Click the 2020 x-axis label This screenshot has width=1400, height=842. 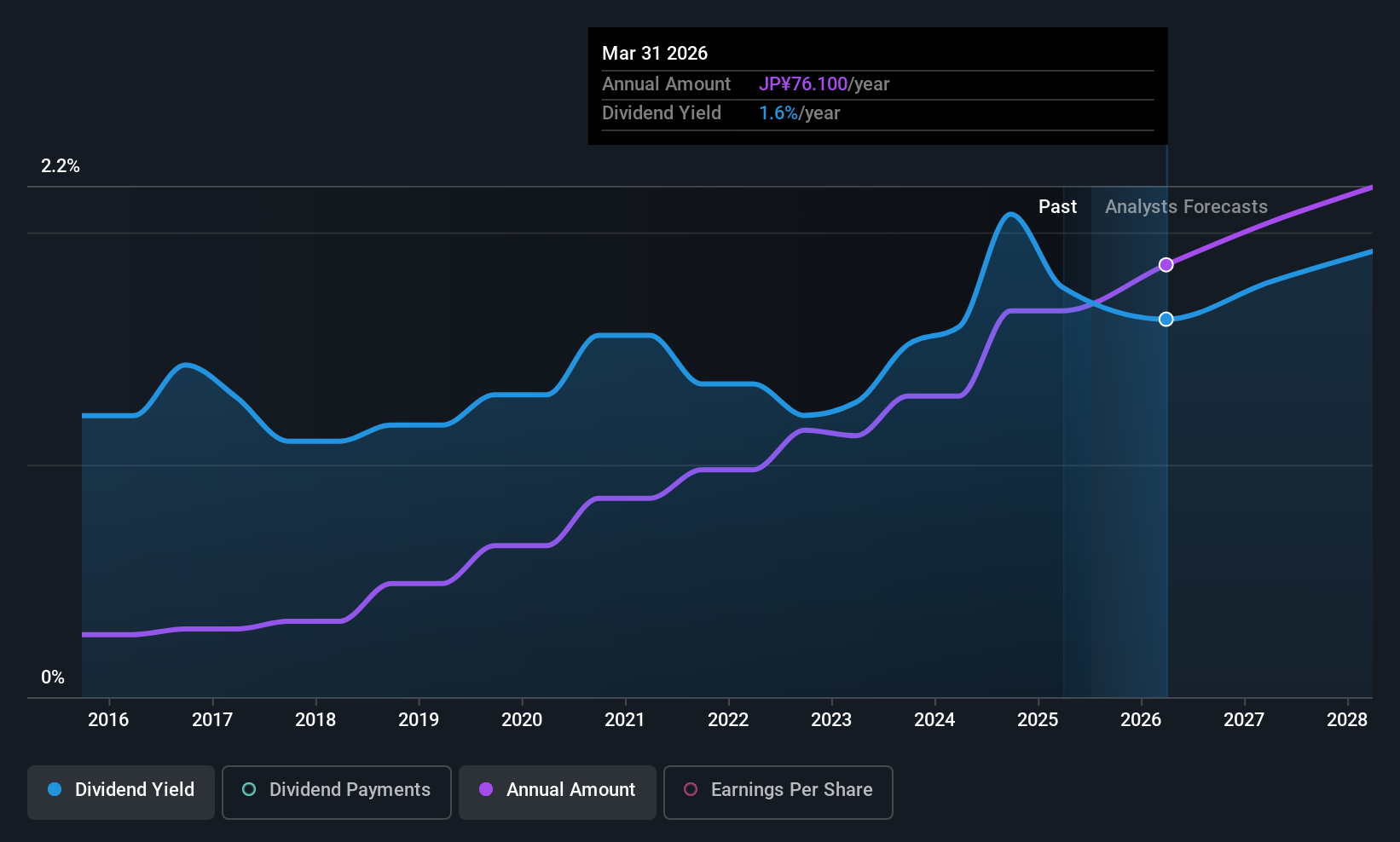click(x=522, y=720)
